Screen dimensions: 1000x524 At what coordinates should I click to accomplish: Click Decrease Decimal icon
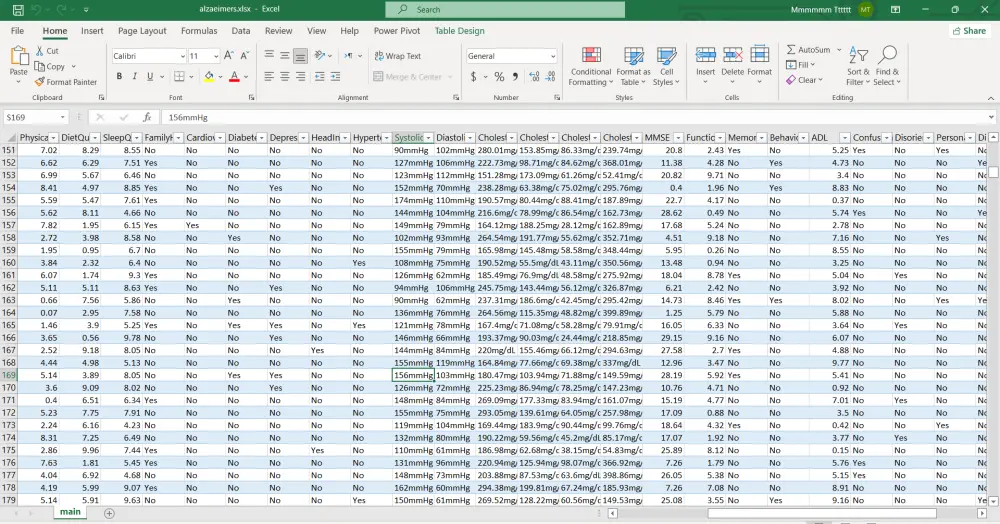point(550,76)
